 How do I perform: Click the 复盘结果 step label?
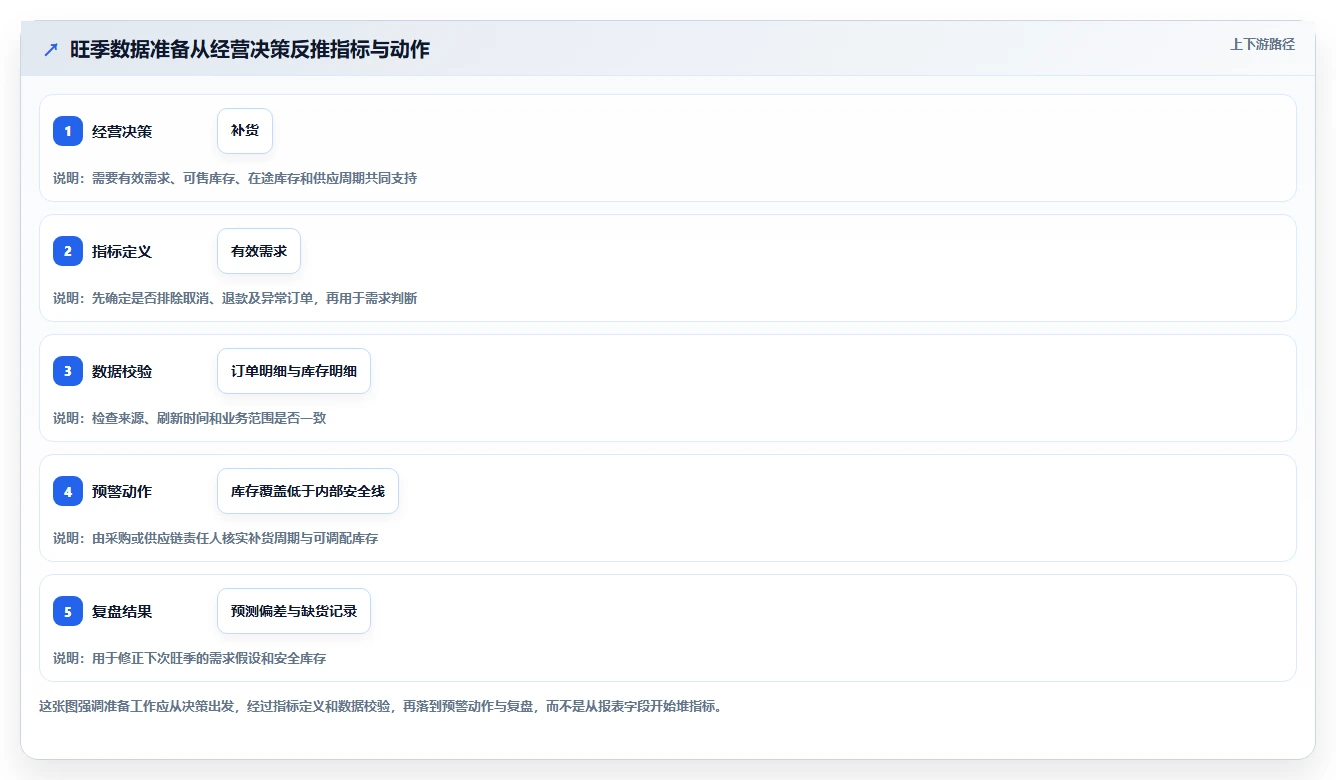click(x=122, y=611)
